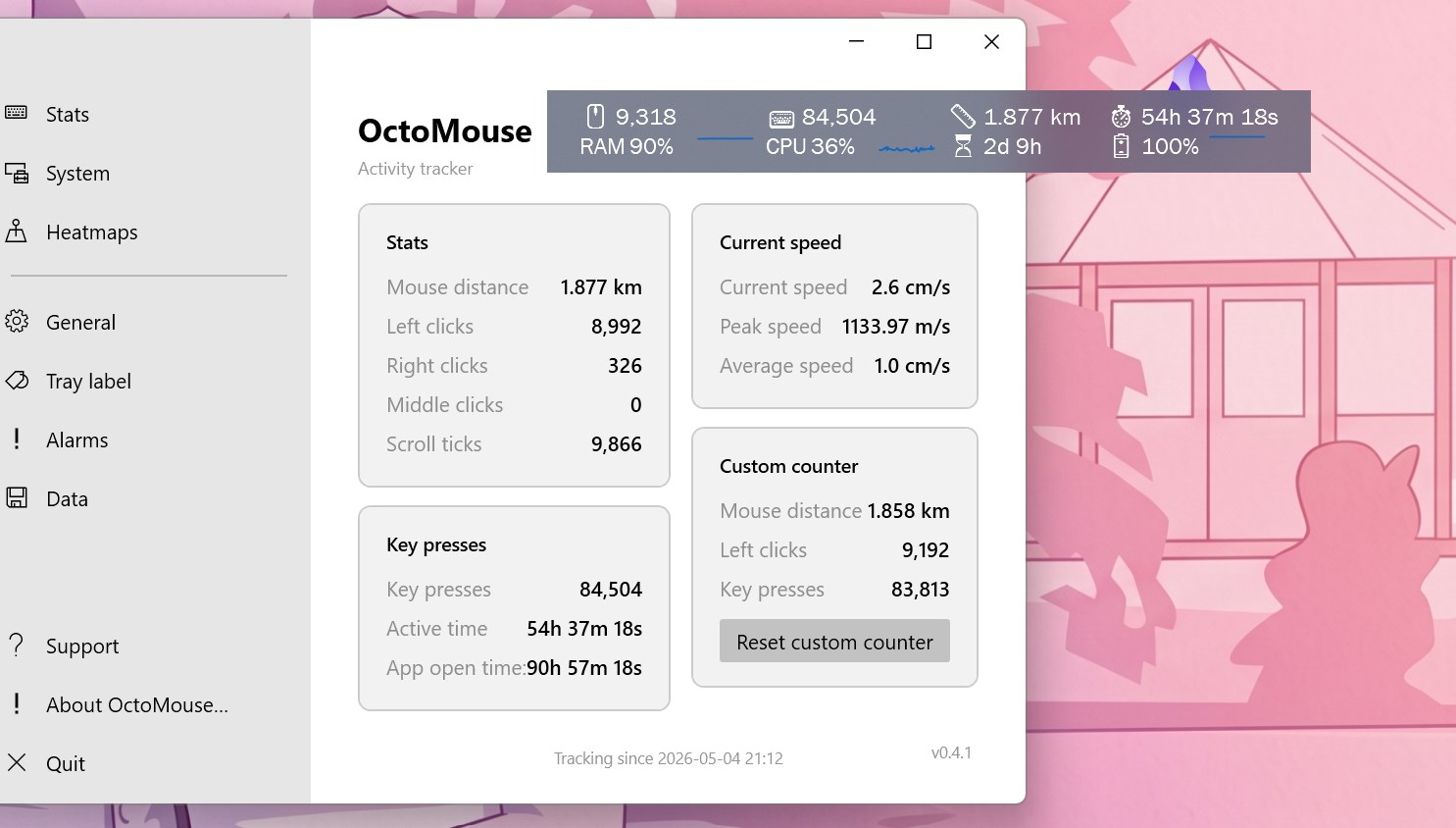The height and width of the screenshot is (828, 1456).
Task: Reset the custom counter
Action: [834, 641]
